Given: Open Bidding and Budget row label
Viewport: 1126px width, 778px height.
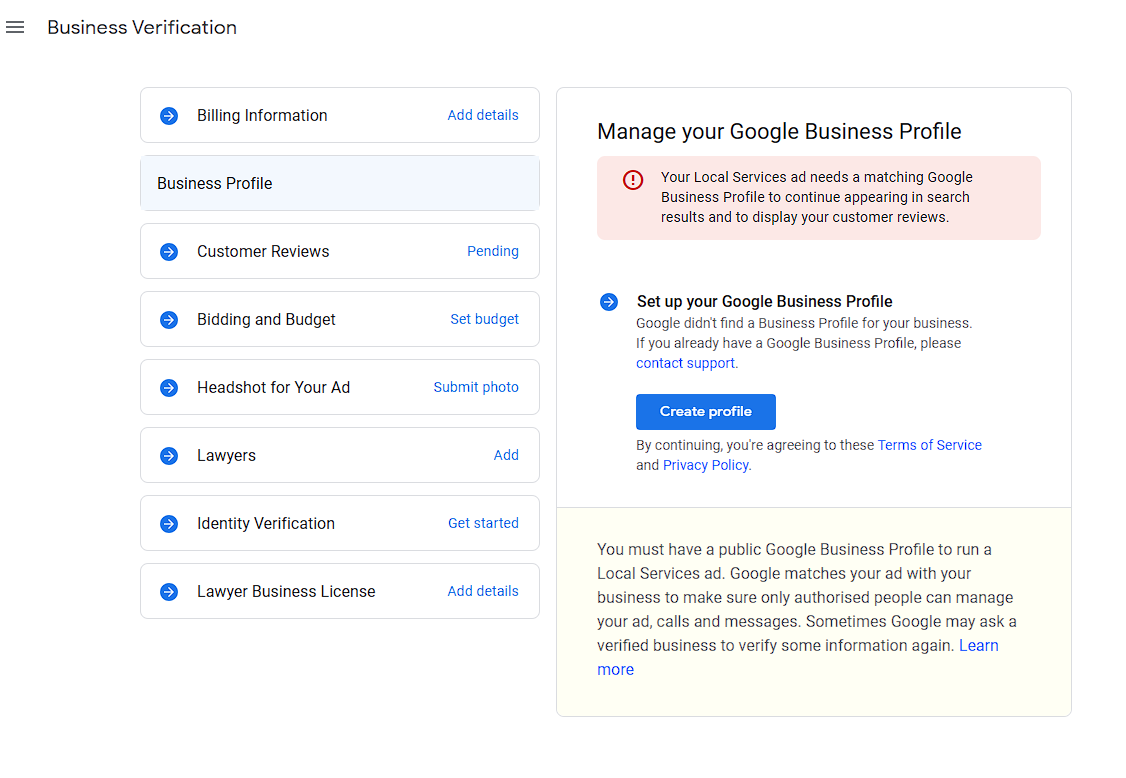Looking at the screenshot, I should tap(266, 320).
